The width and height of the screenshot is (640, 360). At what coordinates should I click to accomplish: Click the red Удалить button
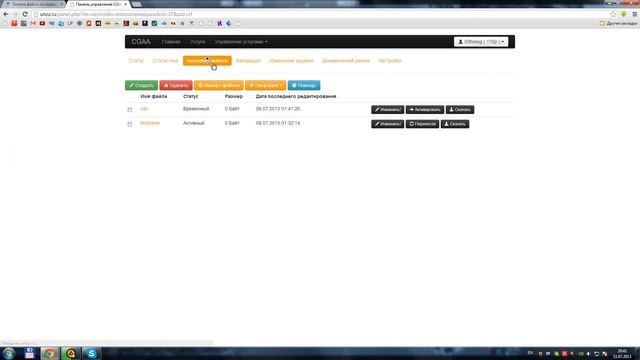click(x=176, y=85)
